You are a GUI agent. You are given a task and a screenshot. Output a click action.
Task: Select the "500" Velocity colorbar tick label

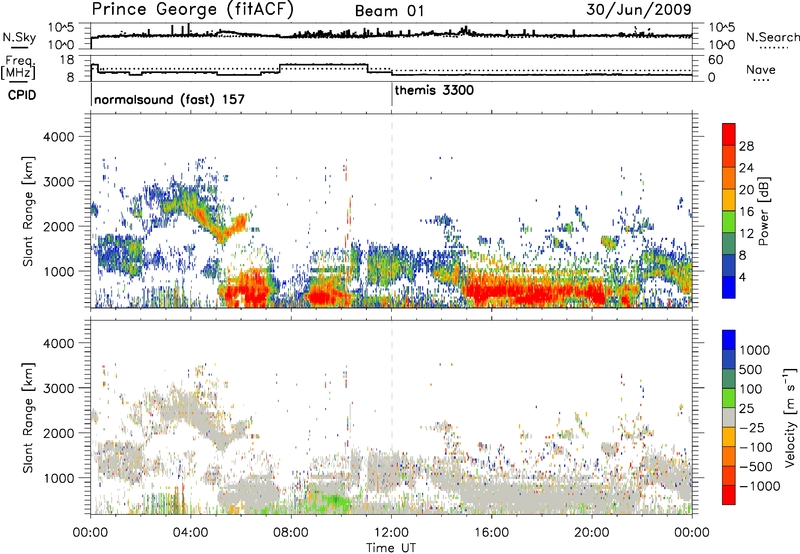[751, 369]
